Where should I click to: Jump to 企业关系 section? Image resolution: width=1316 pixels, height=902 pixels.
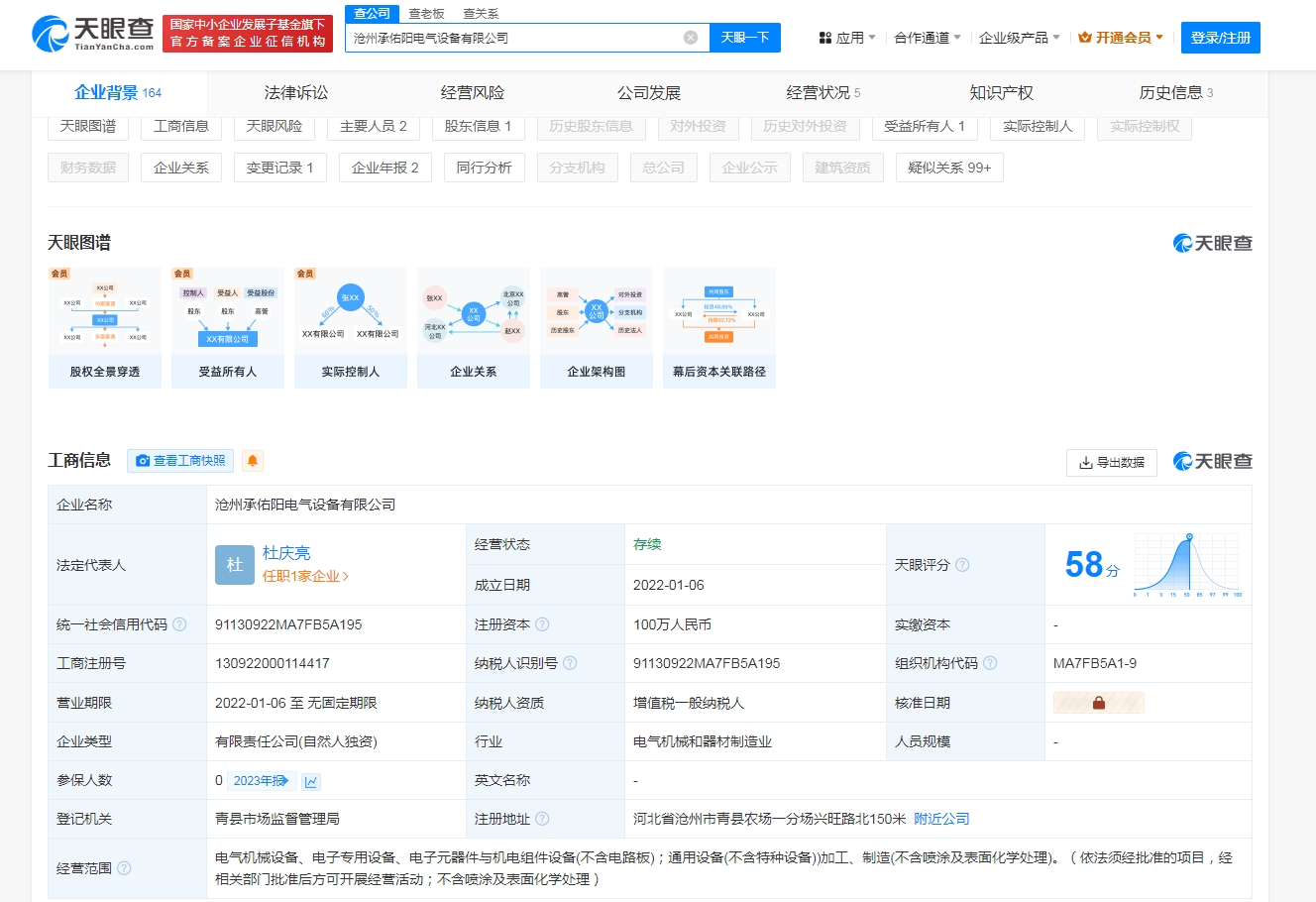[x=181, y=168]
